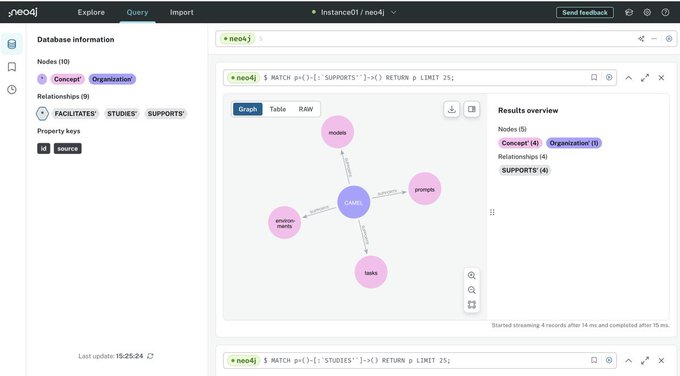
Task: Open saved Cypher bookmarks sidebar icon
Action: click(x=12, y=67)
